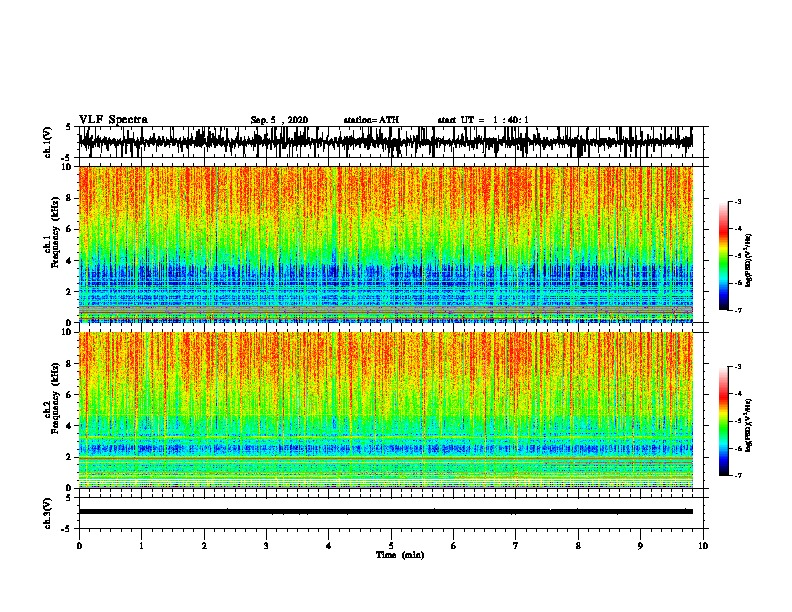This screenshot has width=792, height=612.
Task: Click the time axis tick label "3"
Action: pos(266,546)
